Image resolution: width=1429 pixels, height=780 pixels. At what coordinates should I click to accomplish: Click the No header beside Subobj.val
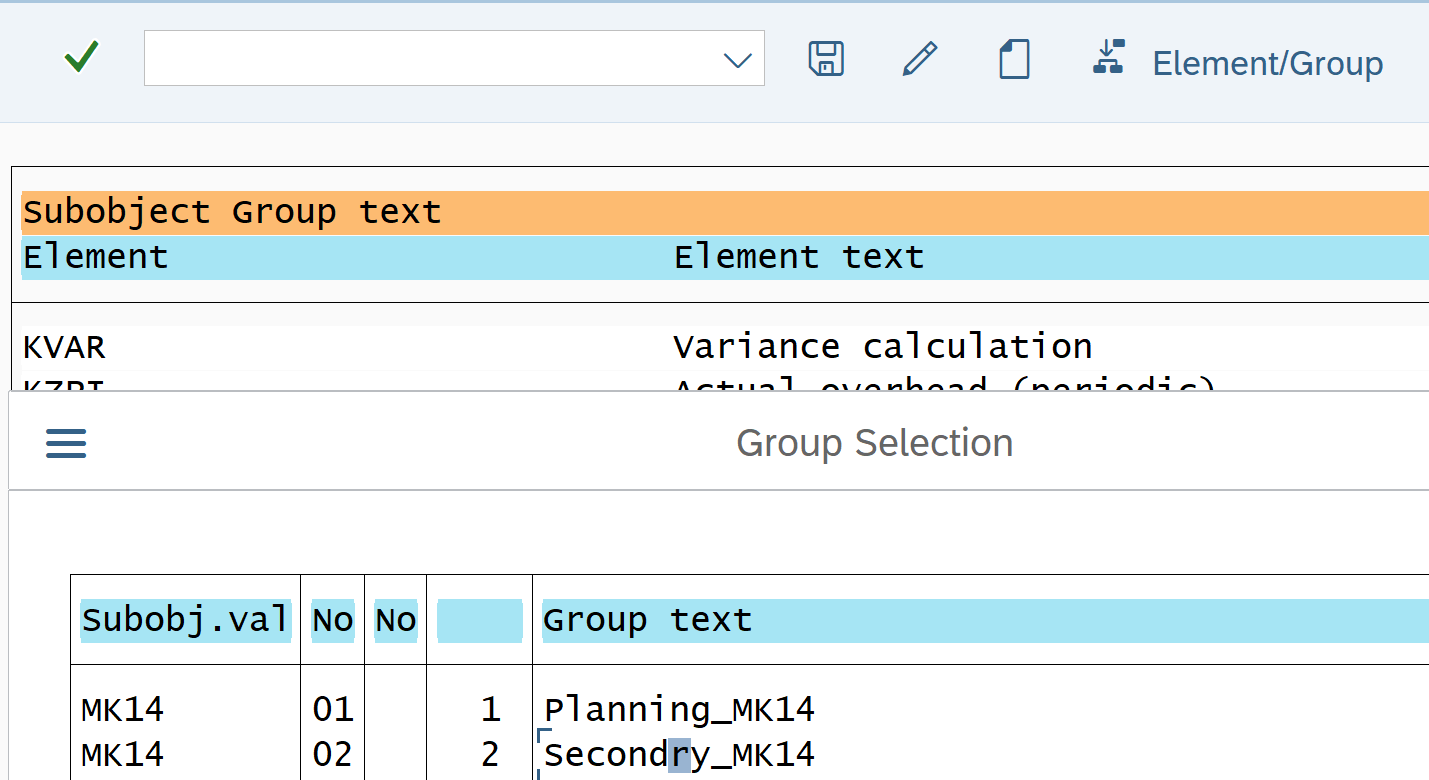point(333,620)
